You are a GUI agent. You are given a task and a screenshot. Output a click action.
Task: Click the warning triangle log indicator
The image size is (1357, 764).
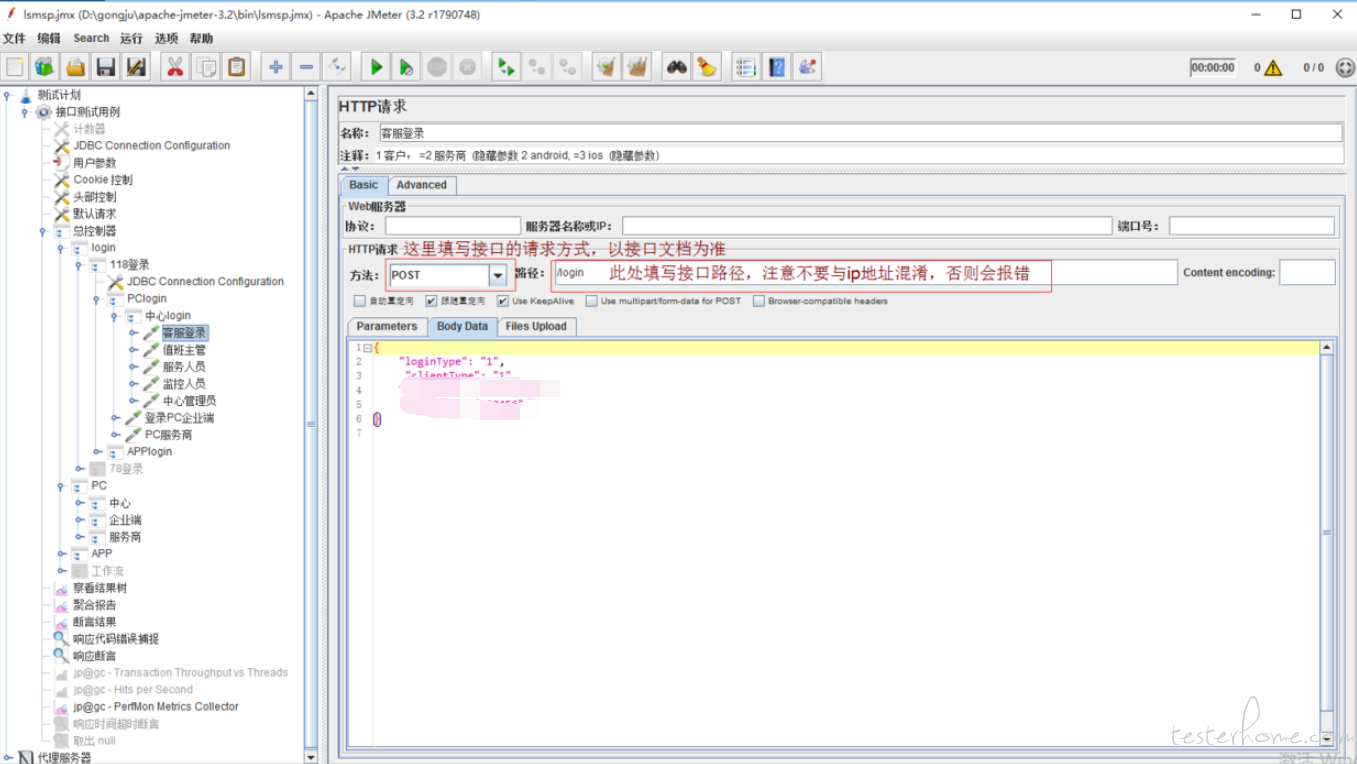point(1273,68)
